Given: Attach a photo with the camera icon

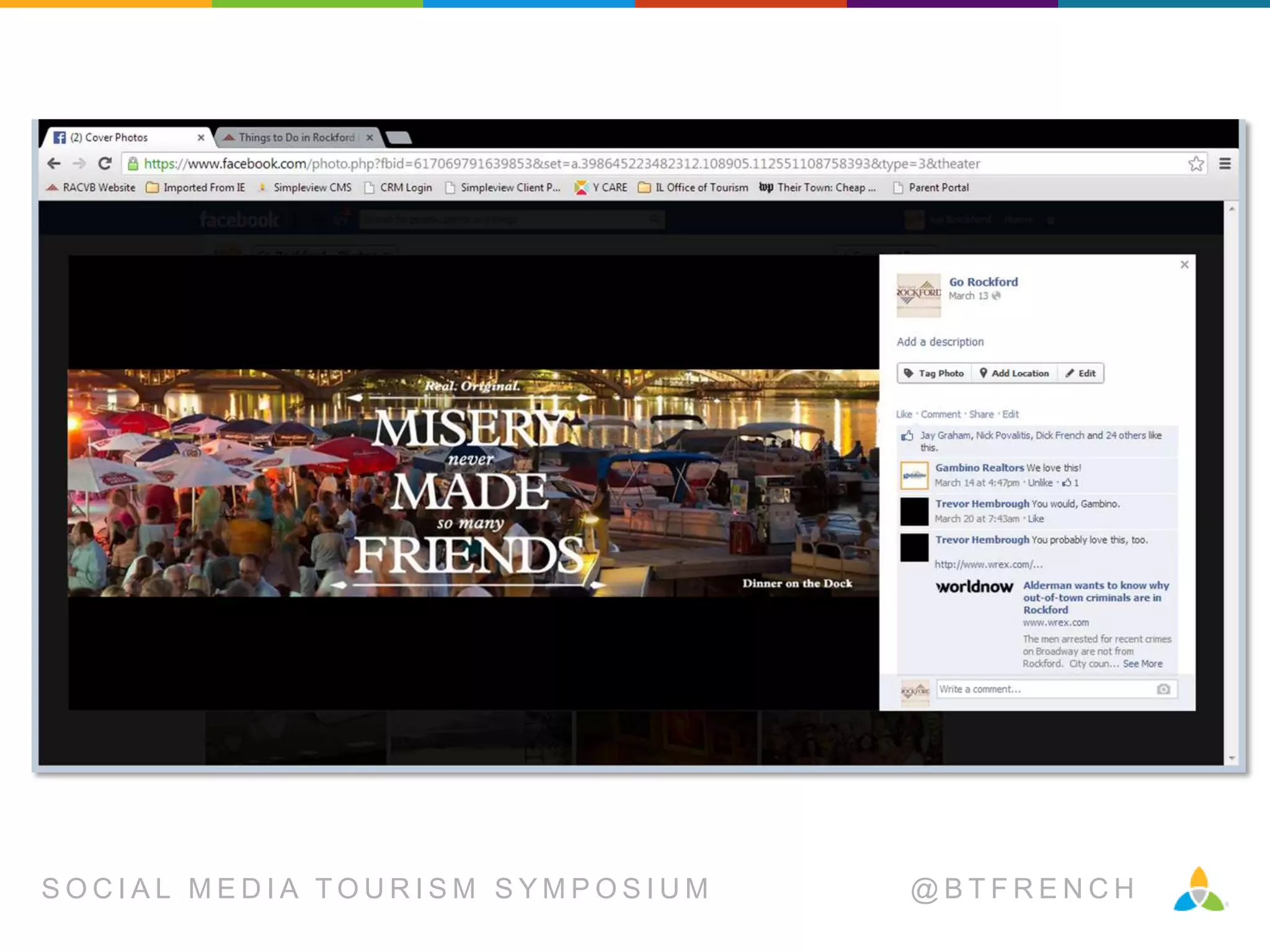Looking at the screenshot, I should 1163,689.
